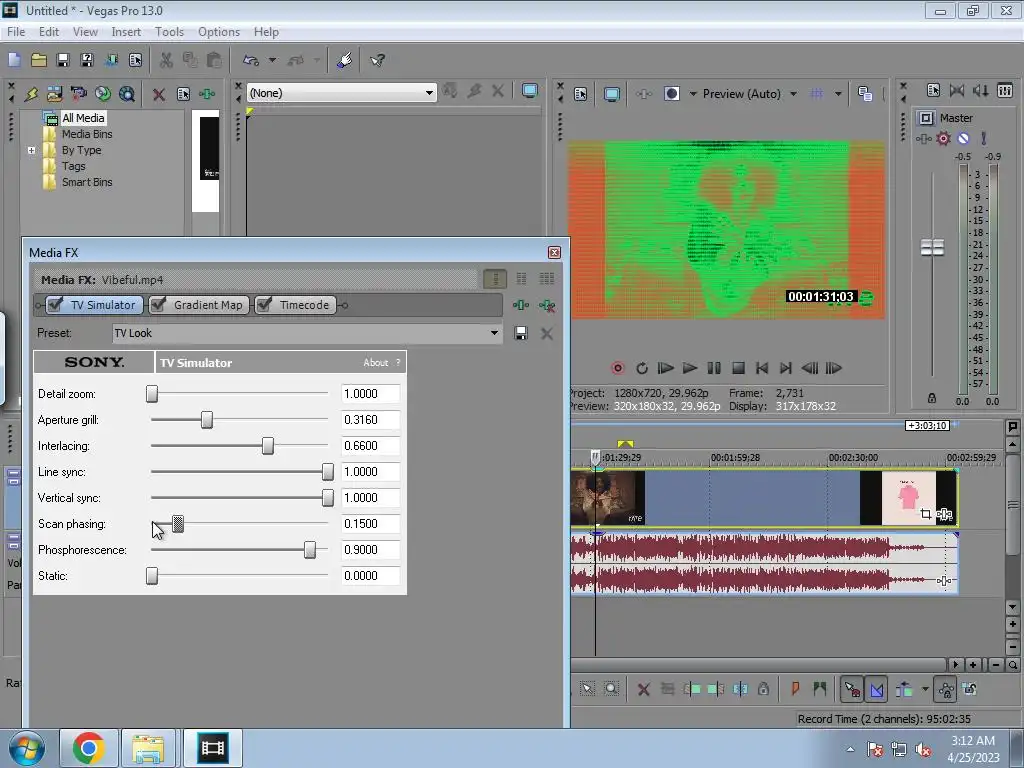Click the Split Screen View icon in preview

pyautogui.click(x=671, y=94)
